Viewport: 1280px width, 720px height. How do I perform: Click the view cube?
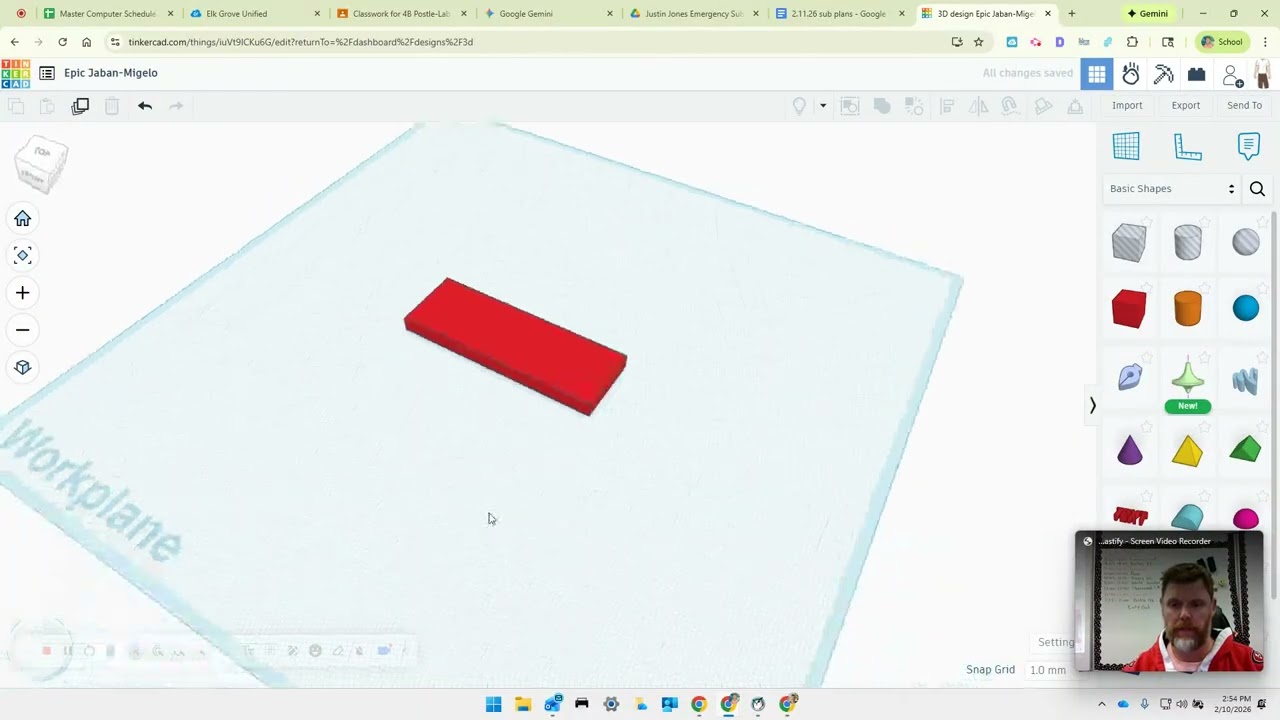pyautogui.click(x=42, y=164)
